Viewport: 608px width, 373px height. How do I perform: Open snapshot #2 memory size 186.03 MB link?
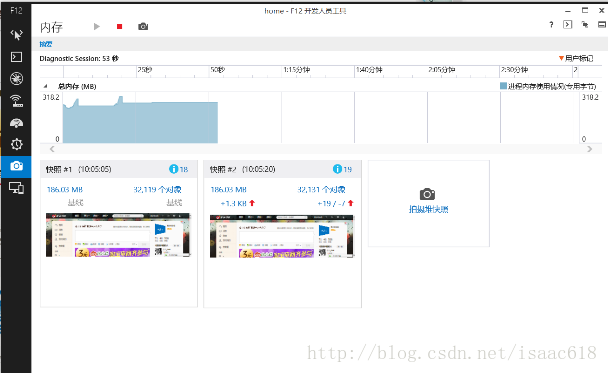click(229, 190)
